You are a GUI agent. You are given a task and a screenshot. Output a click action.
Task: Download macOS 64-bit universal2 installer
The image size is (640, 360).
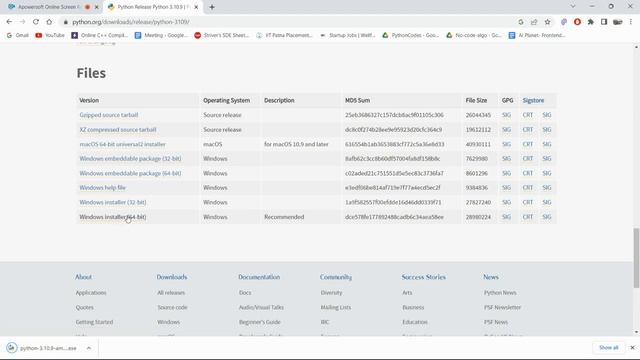pyautogui.click(x=122, y=144)
